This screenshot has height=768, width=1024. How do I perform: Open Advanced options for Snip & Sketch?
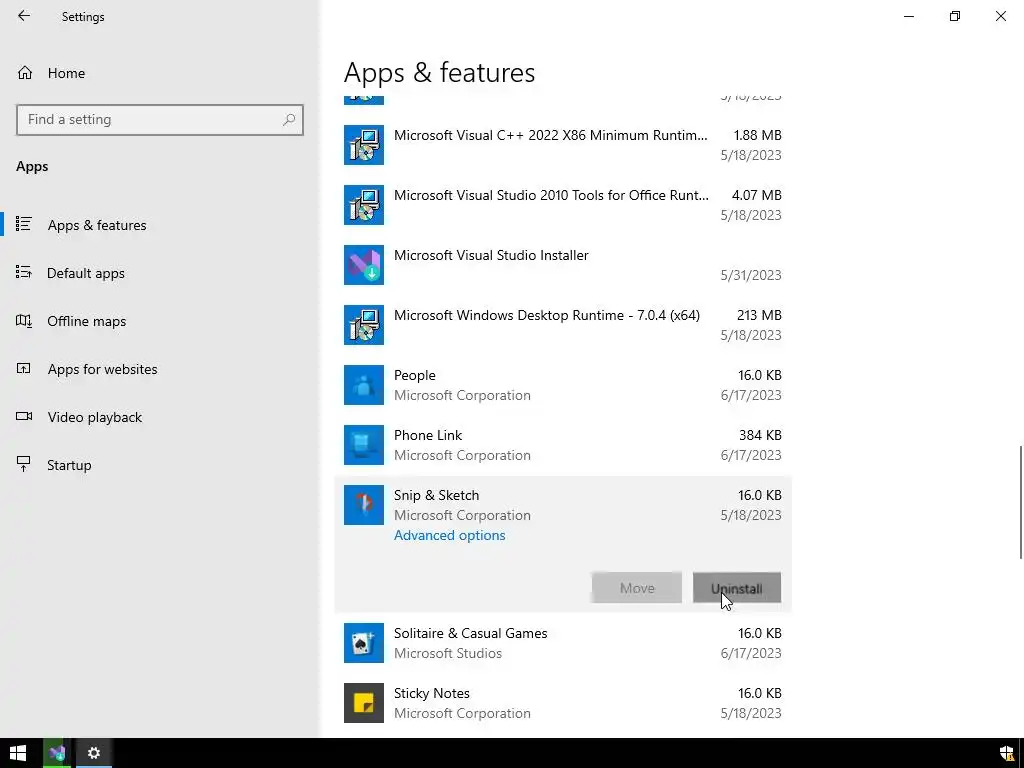[449, 536]
